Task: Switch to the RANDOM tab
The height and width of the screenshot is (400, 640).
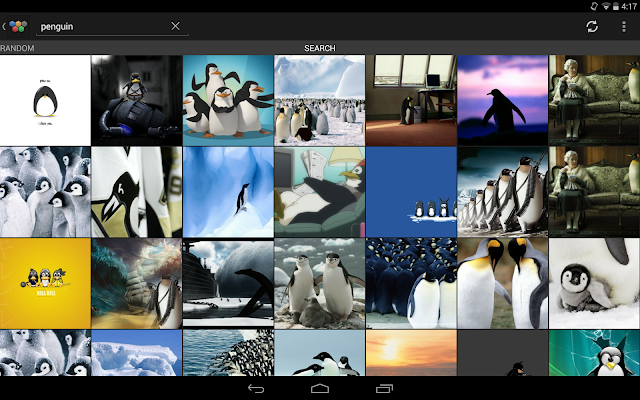Action: 17,48
